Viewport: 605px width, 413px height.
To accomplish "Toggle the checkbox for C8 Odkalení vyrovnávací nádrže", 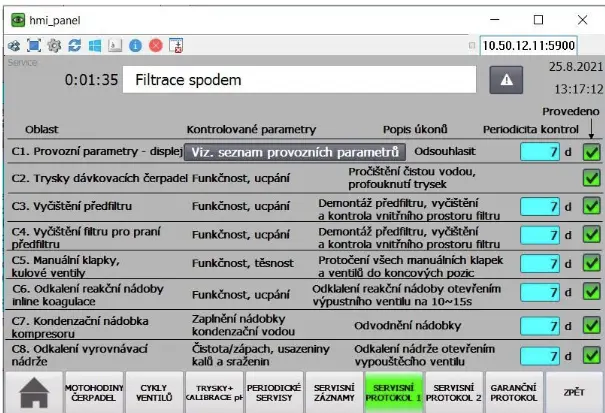I will tap(591, 355).
